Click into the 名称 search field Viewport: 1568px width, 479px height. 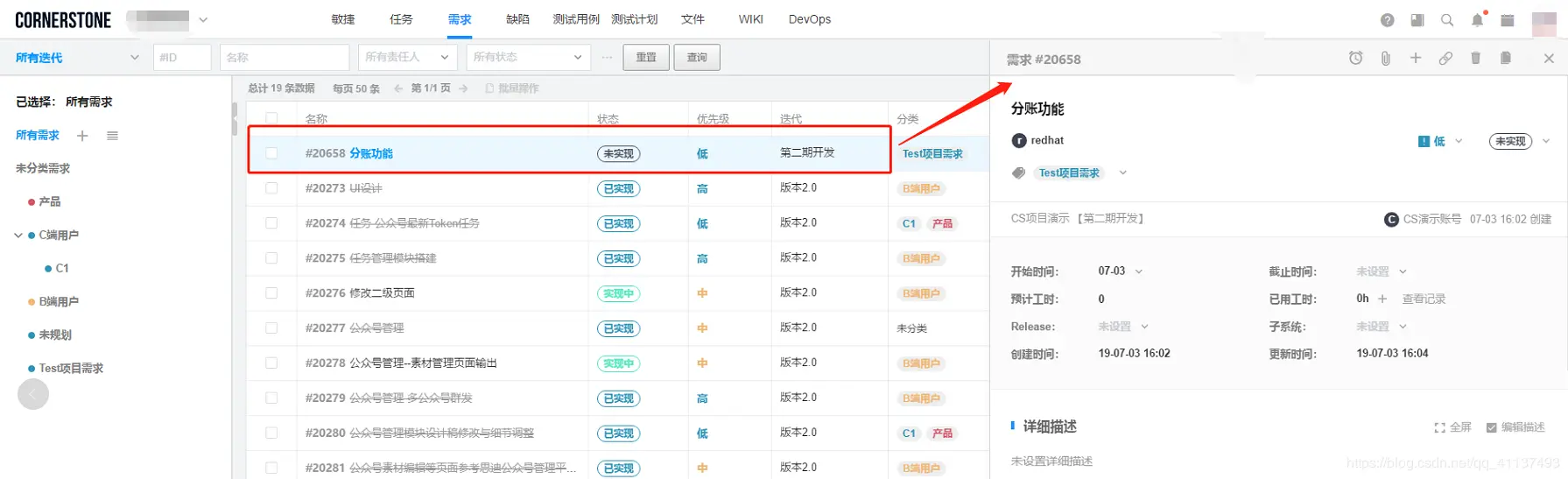click(x=285, y=57)
